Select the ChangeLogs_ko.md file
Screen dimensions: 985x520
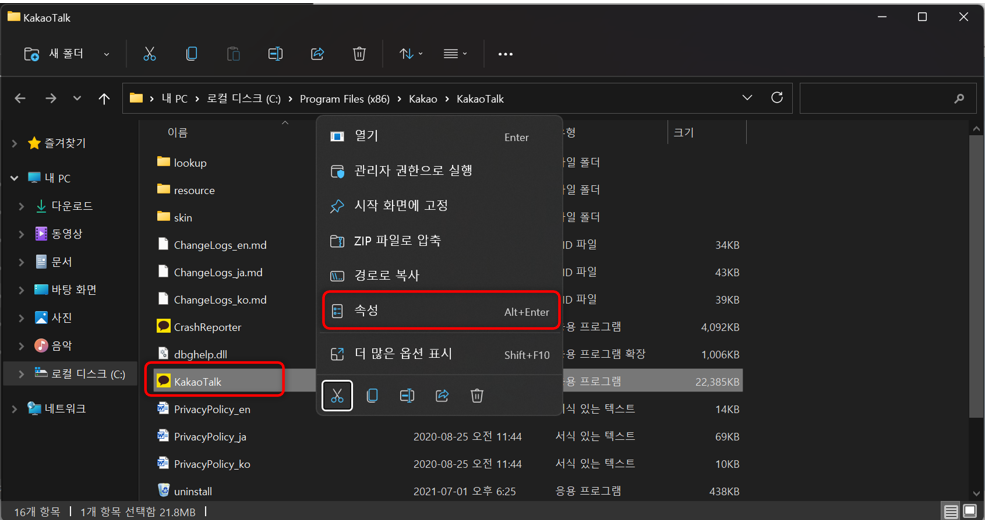(x=220, y=300)
